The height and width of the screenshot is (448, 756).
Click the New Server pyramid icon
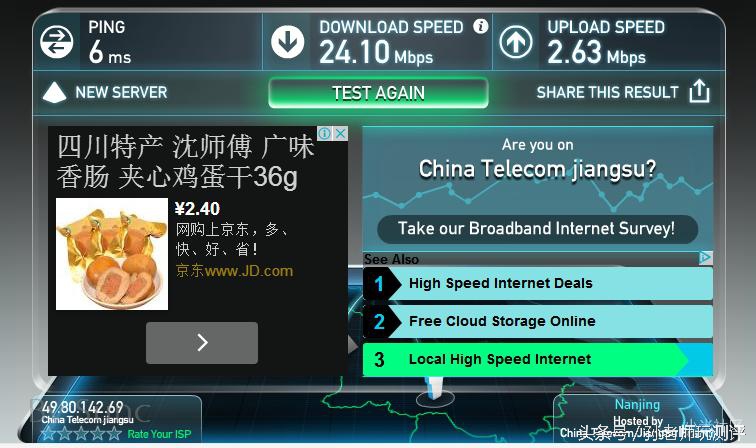click(54, 92)
